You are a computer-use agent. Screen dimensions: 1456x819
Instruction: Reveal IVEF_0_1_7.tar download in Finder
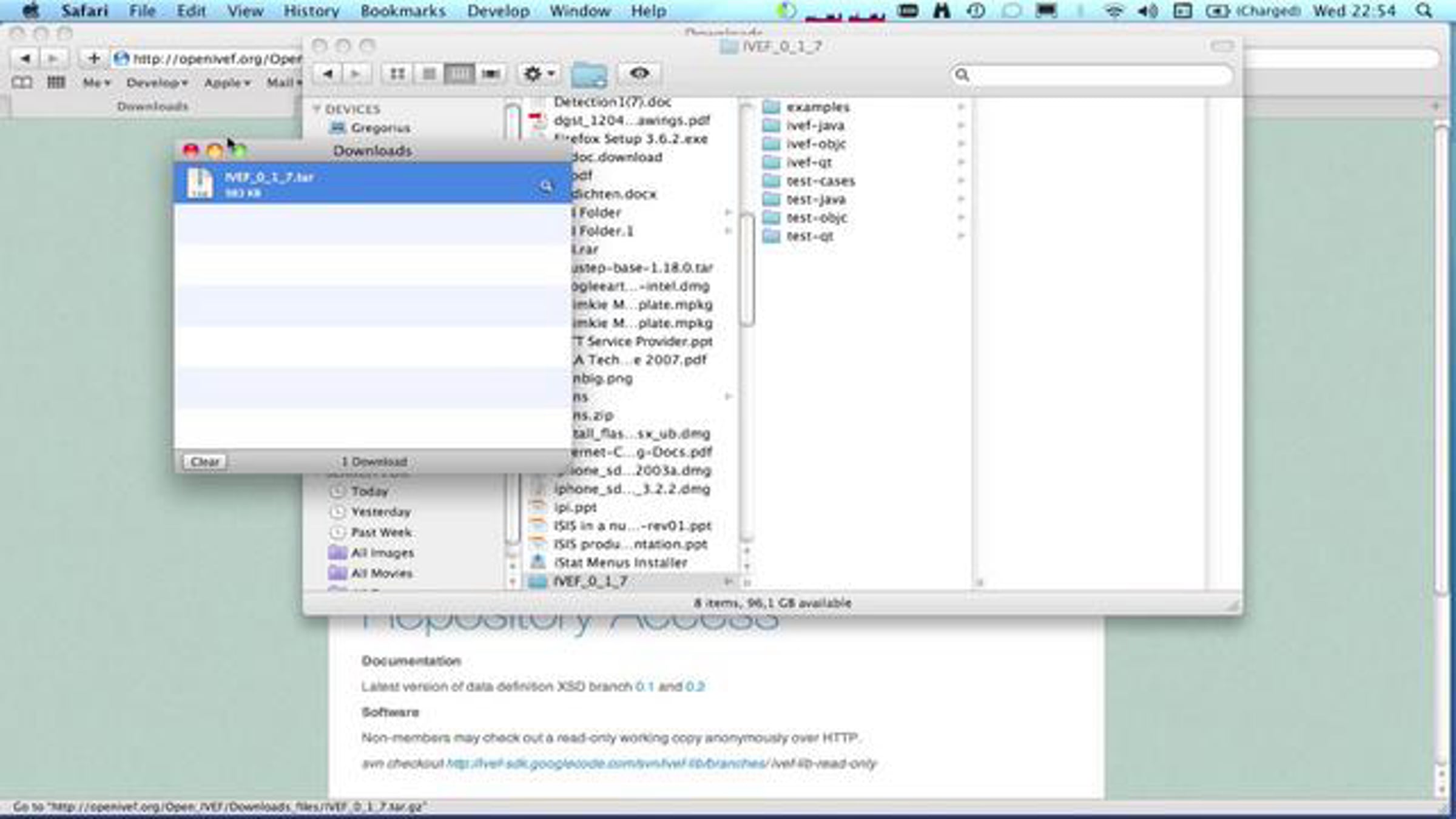[x=545, y=186]
